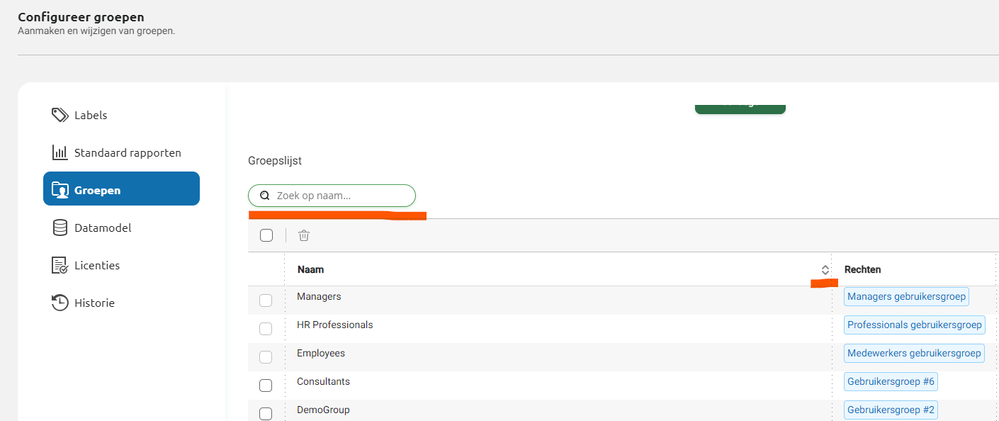Click the Zoek op naam search field
This screenshot has width=999, height=421.
[340, 196]
